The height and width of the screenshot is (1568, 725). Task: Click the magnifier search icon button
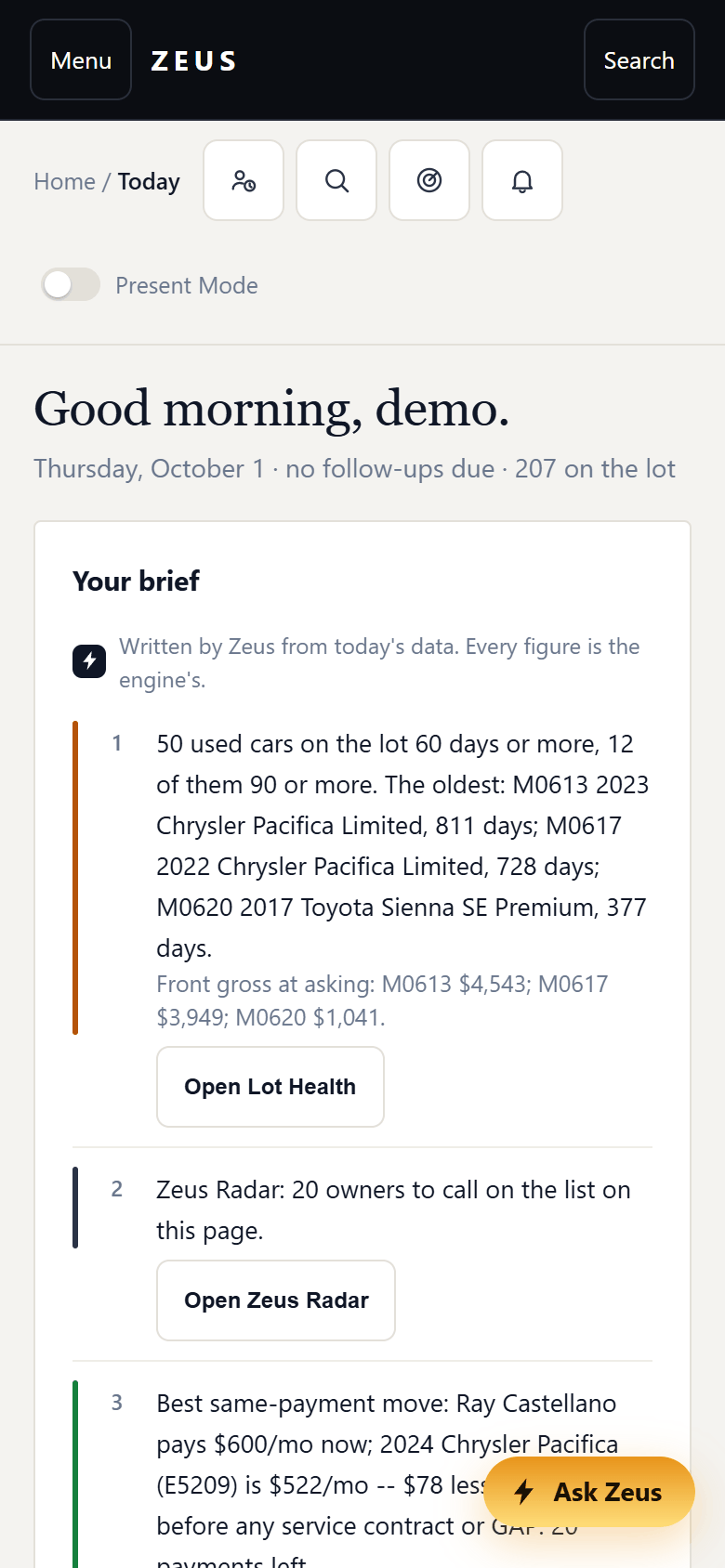(336, 180)
